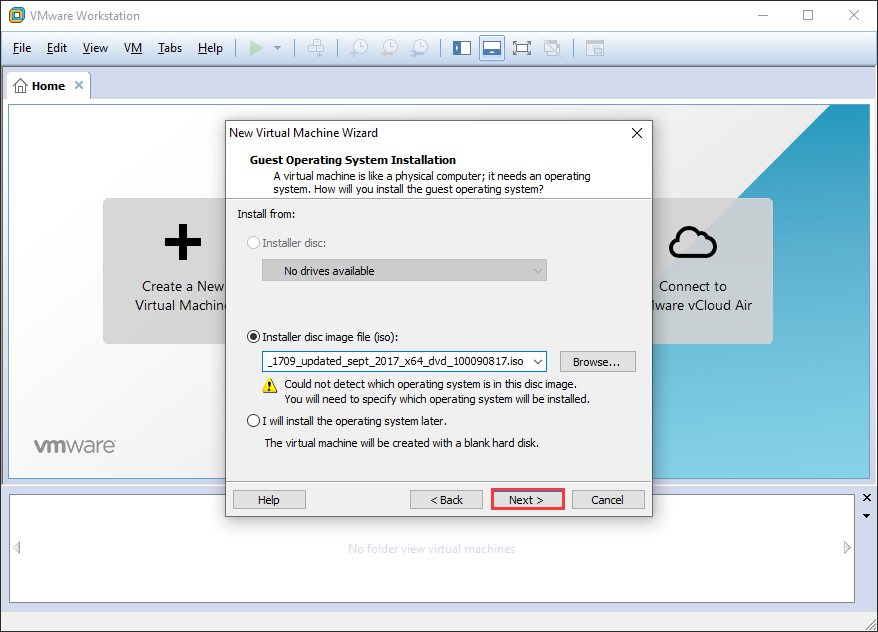
Task: Click the Send Ctrl+Alt+Del toolbar icon
Action: click(316, 48)
